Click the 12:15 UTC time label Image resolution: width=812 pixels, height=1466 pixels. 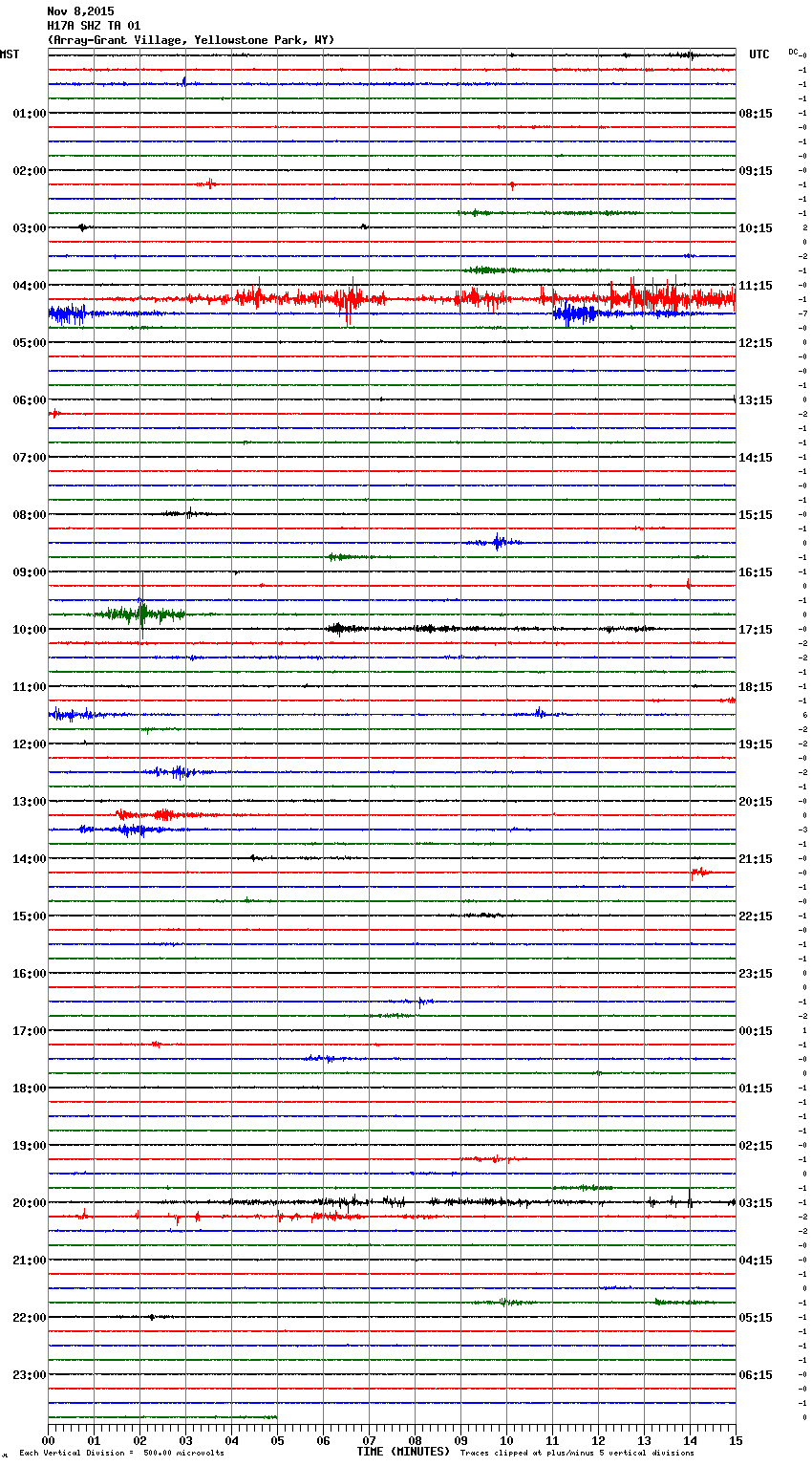click(x=756, y=343)
